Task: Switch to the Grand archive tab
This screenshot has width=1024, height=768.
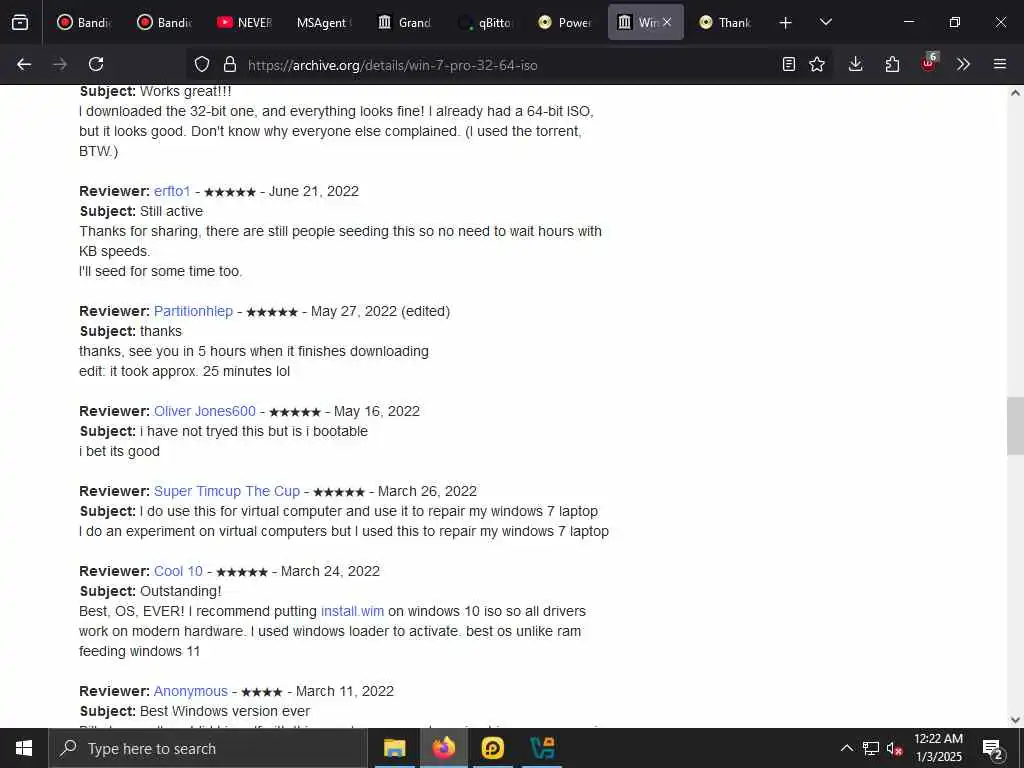Action: tap(404, 22)
